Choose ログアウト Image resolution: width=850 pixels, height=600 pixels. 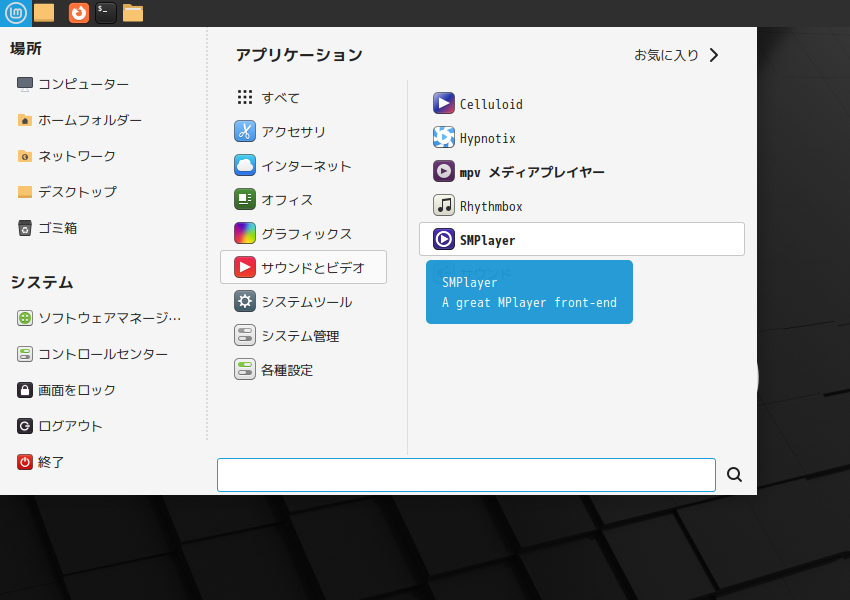tap(70, 426)
